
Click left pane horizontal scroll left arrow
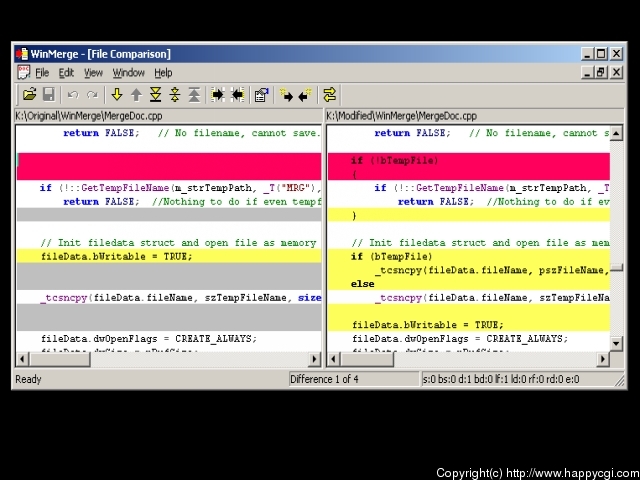[22, 359]
